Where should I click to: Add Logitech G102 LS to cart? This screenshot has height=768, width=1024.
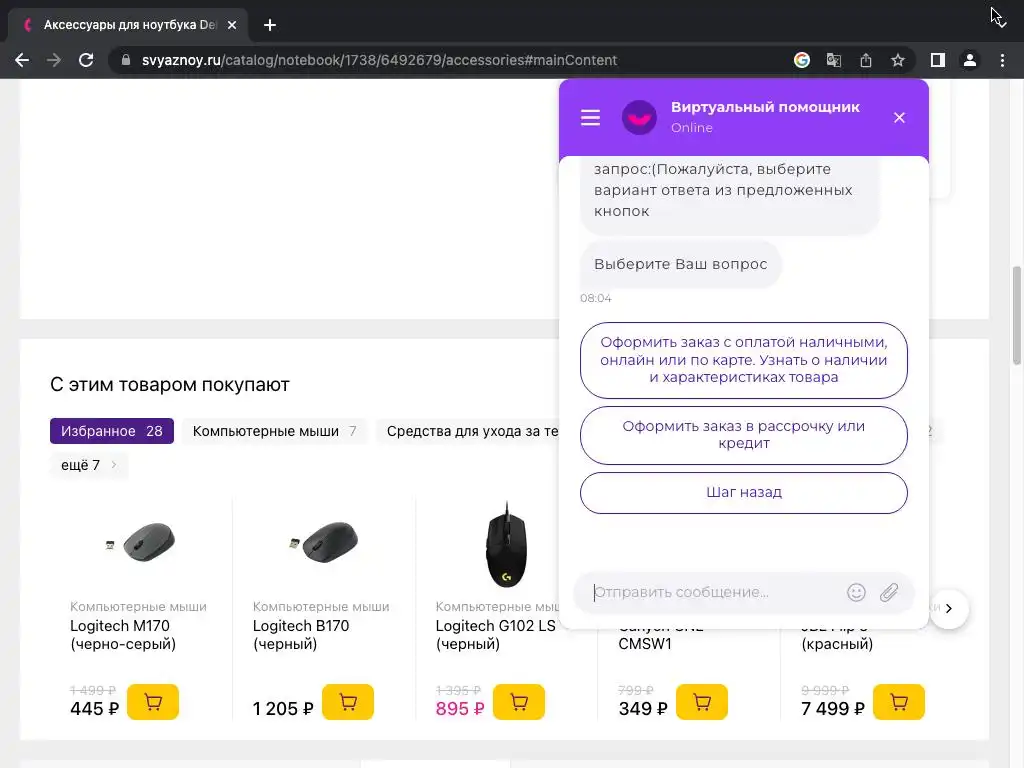[x=519, y=702]
